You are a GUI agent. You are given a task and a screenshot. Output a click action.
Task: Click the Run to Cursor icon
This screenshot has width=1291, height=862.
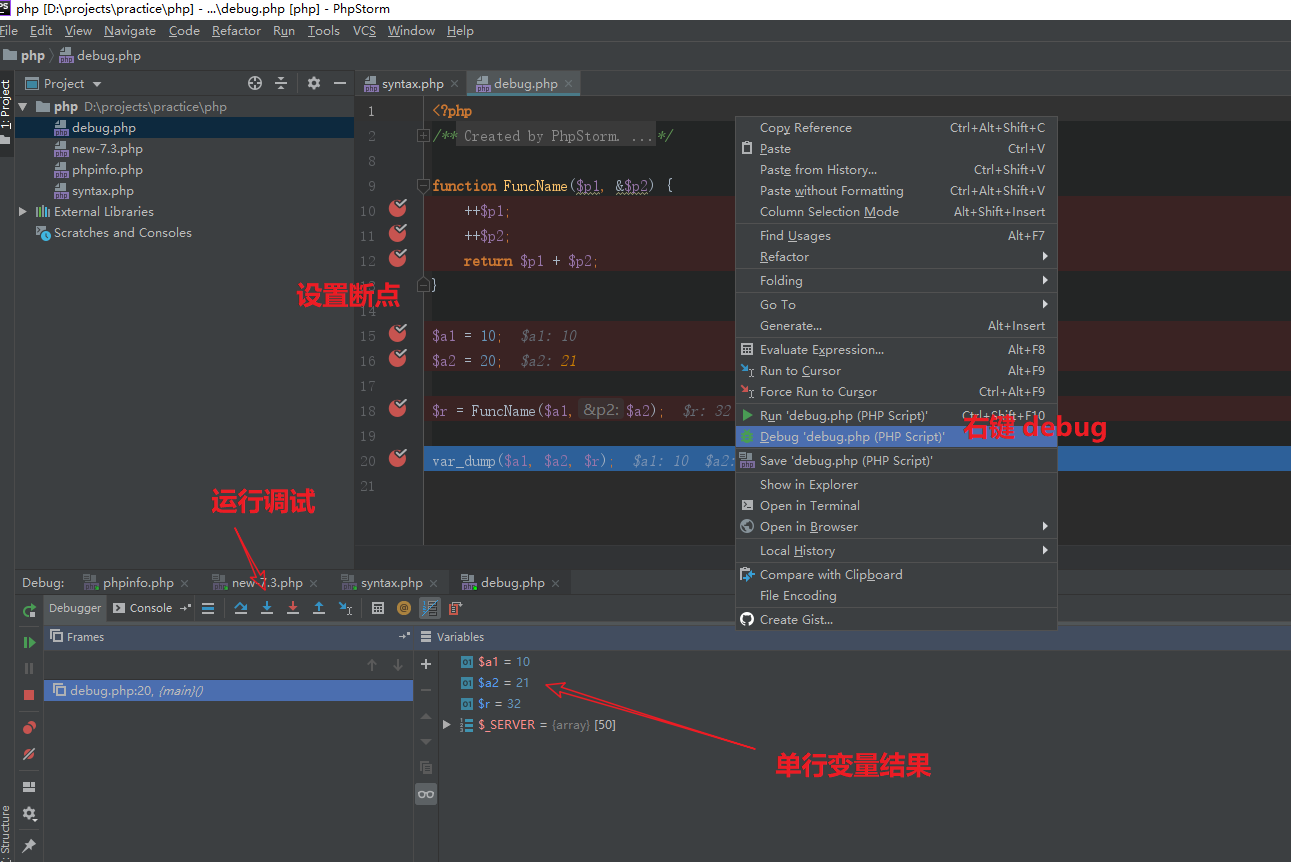click(346, 607)
